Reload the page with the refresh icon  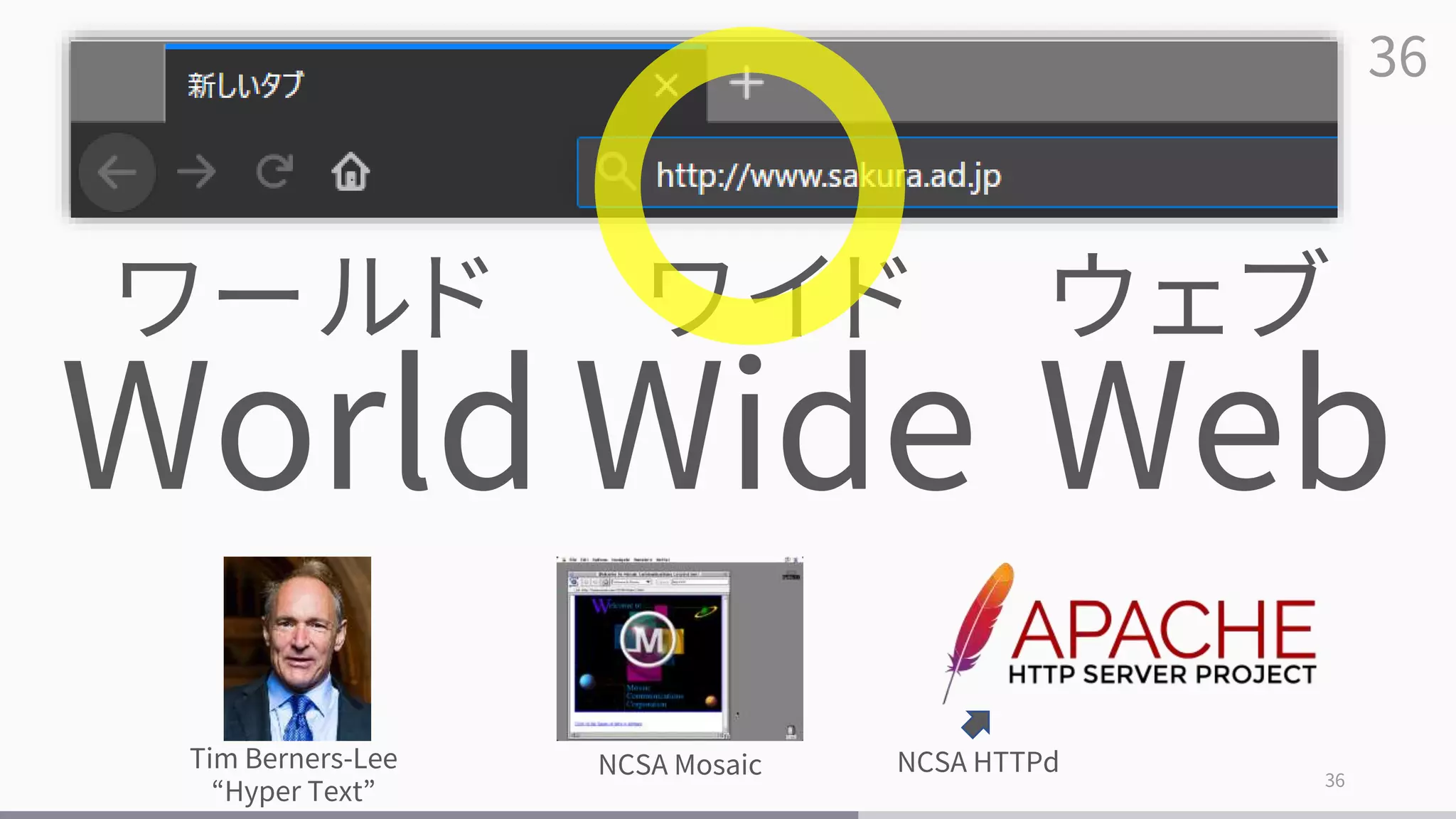[x=274, y=171]
